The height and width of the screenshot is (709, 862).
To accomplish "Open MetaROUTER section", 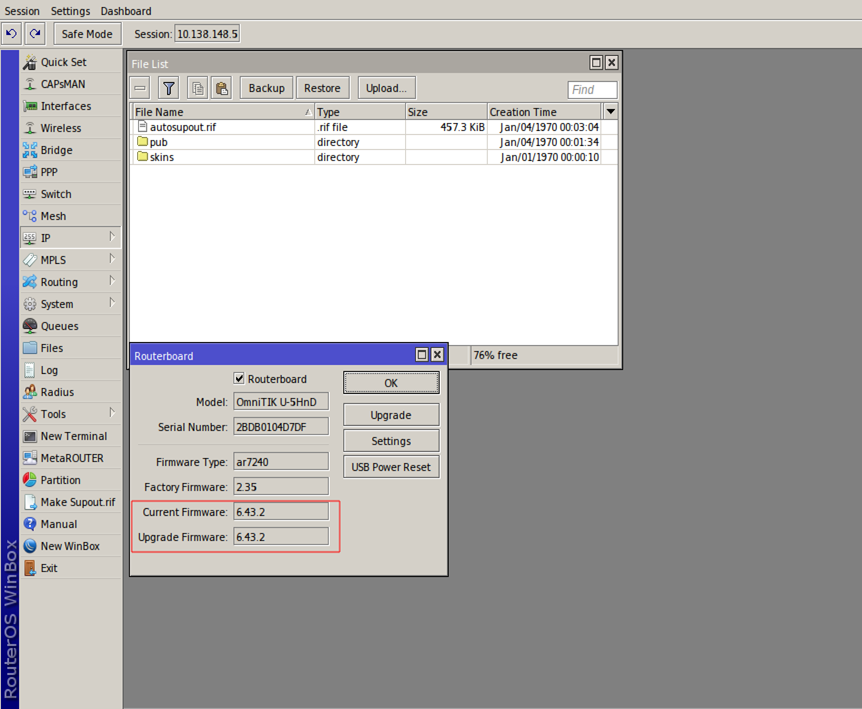I will pyautogui.click(x=71, y=458).
